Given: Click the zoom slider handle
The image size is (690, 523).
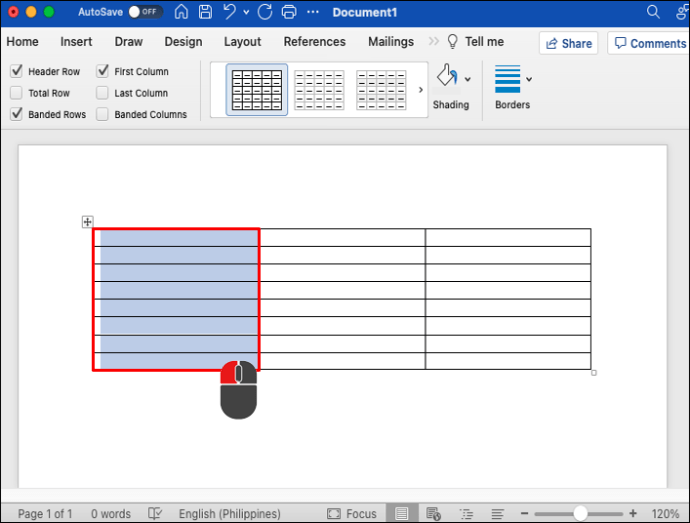Looking at the screenshot, I should (580, 513).
